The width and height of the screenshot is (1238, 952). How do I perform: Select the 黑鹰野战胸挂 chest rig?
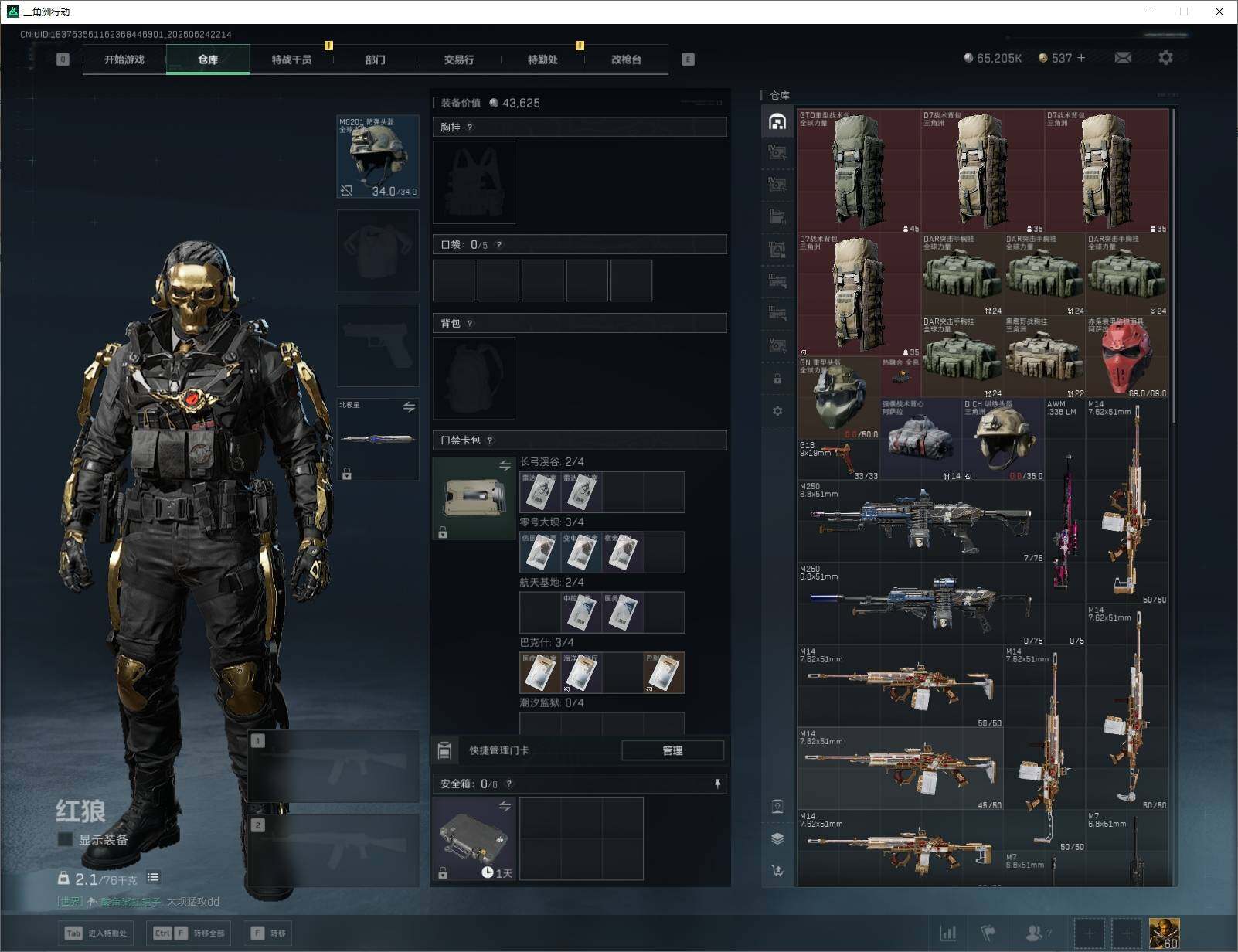click(1044, 357)
